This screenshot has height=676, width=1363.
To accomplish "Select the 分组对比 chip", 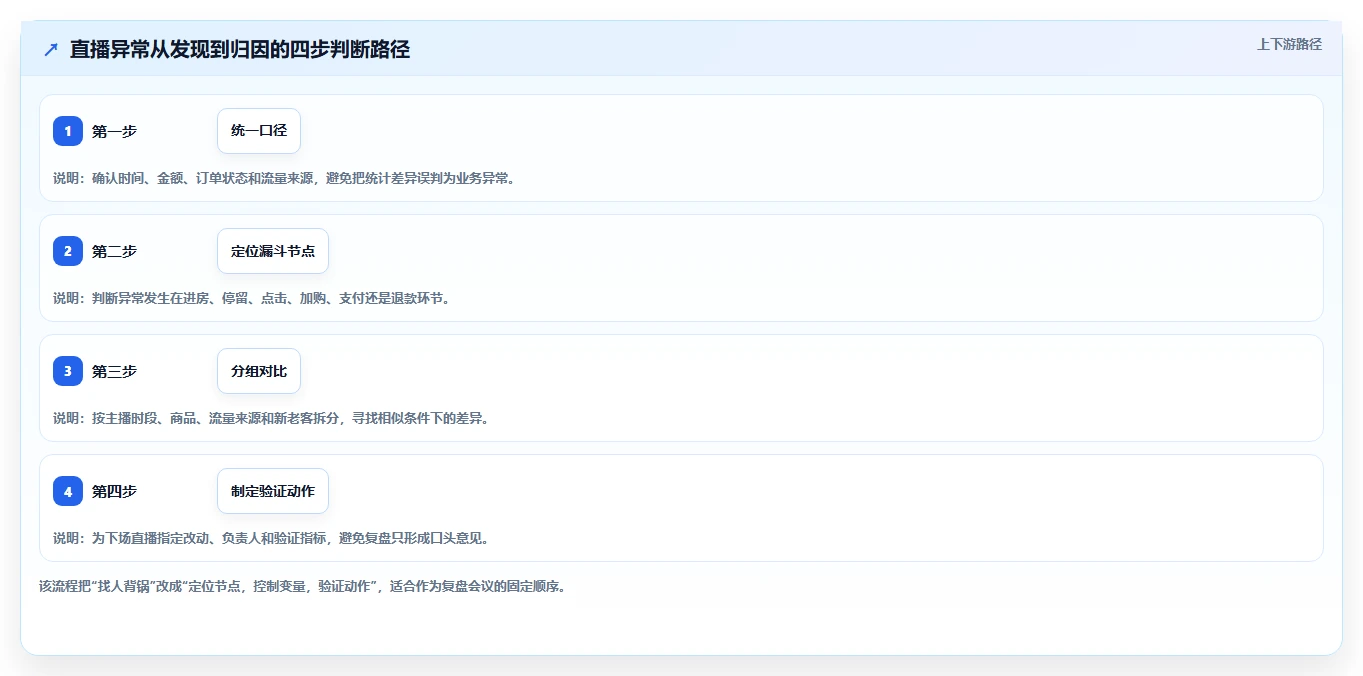I will click(259, 371).
